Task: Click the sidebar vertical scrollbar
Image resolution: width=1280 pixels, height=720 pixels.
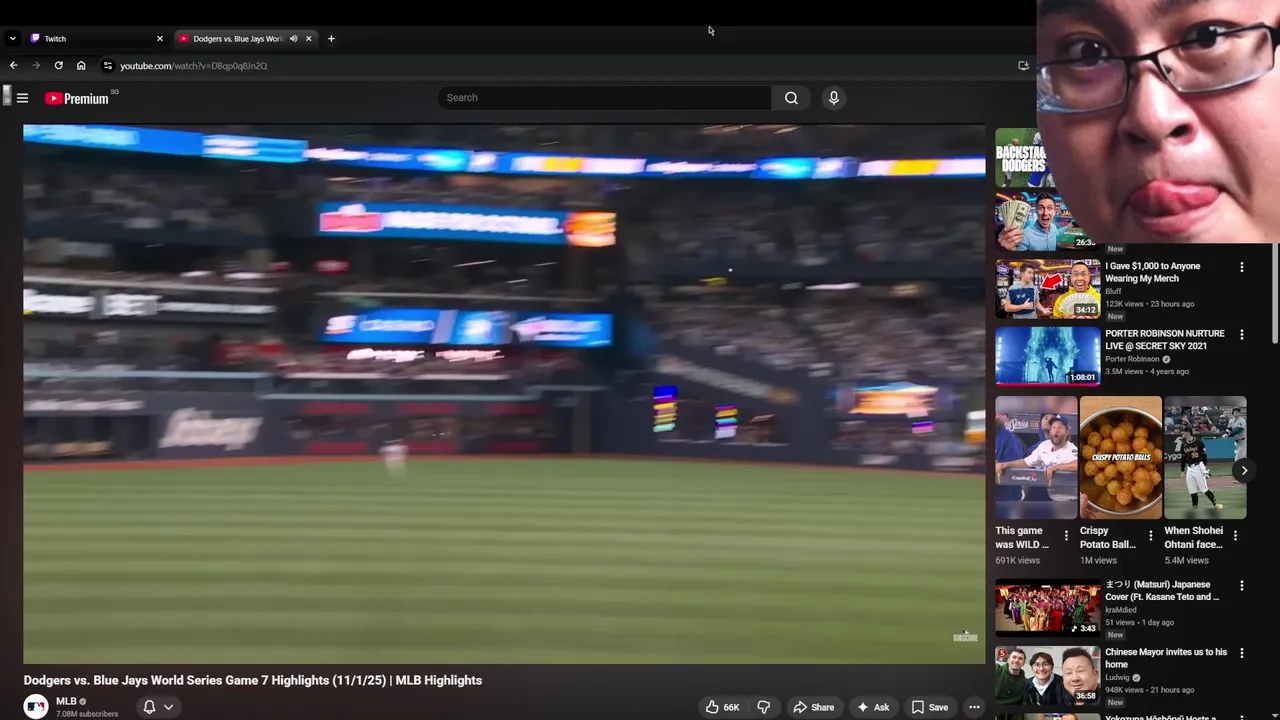Action: 1275,295
